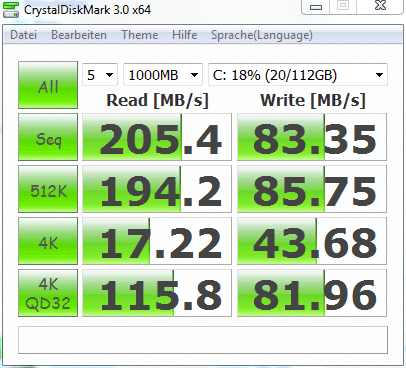Expand the test size dropdown showing 1000MB
406x368 pixels.
[x=163, y=75]
